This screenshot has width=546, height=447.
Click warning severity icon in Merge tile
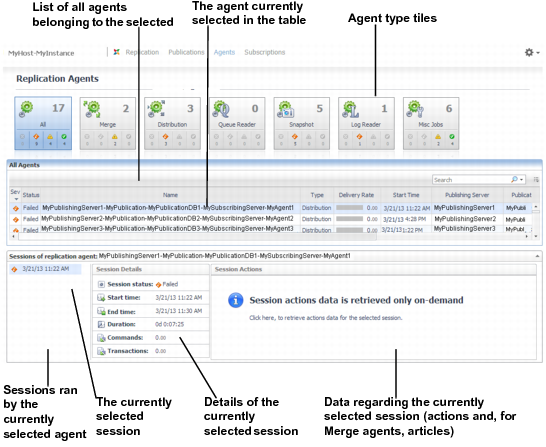point(115,137)
